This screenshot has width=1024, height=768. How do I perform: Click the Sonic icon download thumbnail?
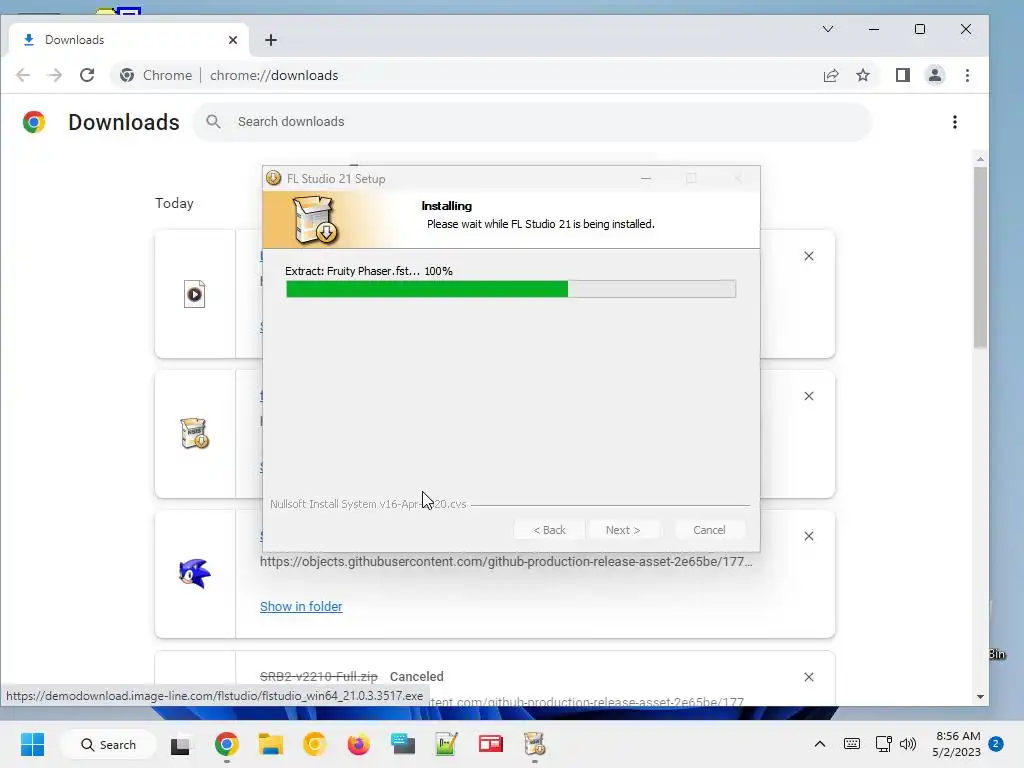(195, 573)
